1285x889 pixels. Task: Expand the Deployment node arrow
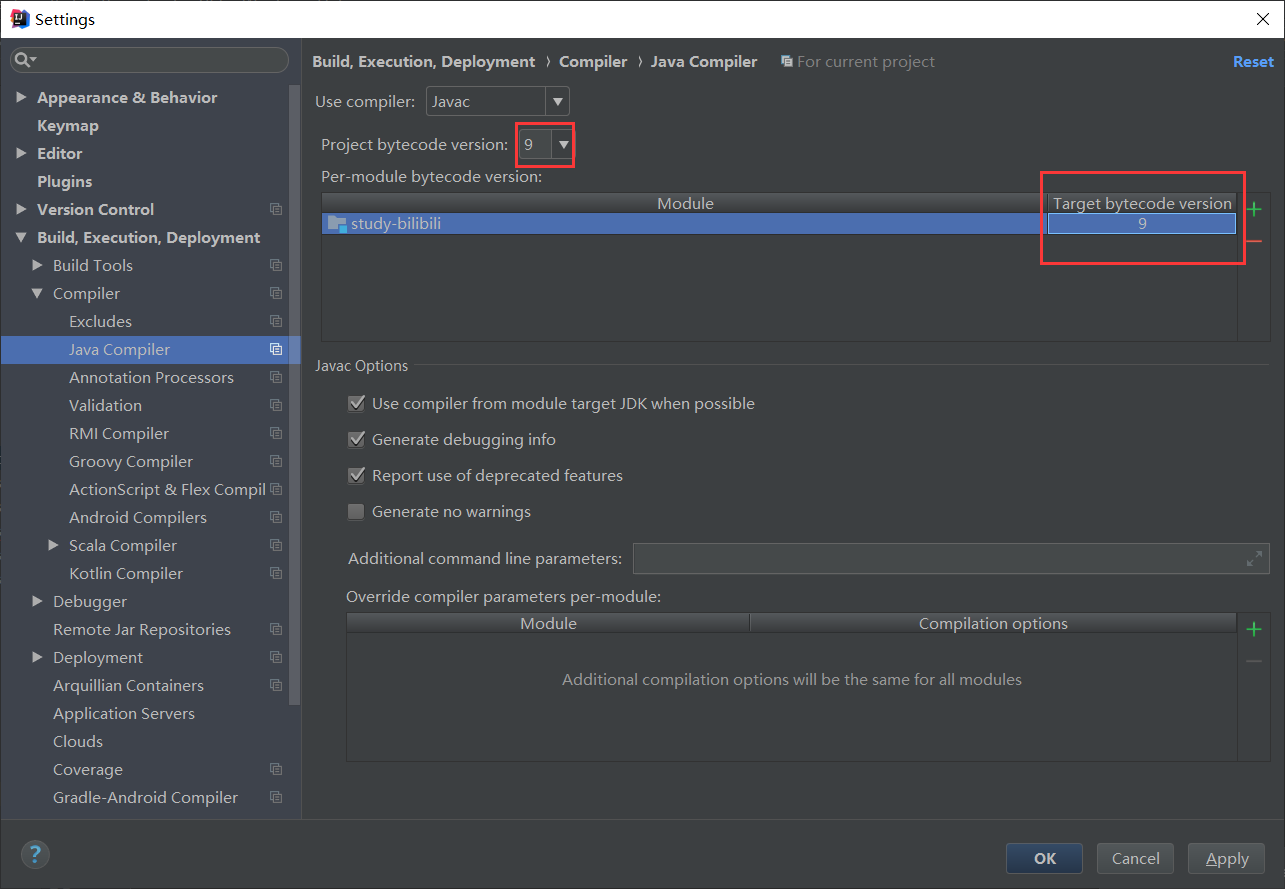click(37, 657)
